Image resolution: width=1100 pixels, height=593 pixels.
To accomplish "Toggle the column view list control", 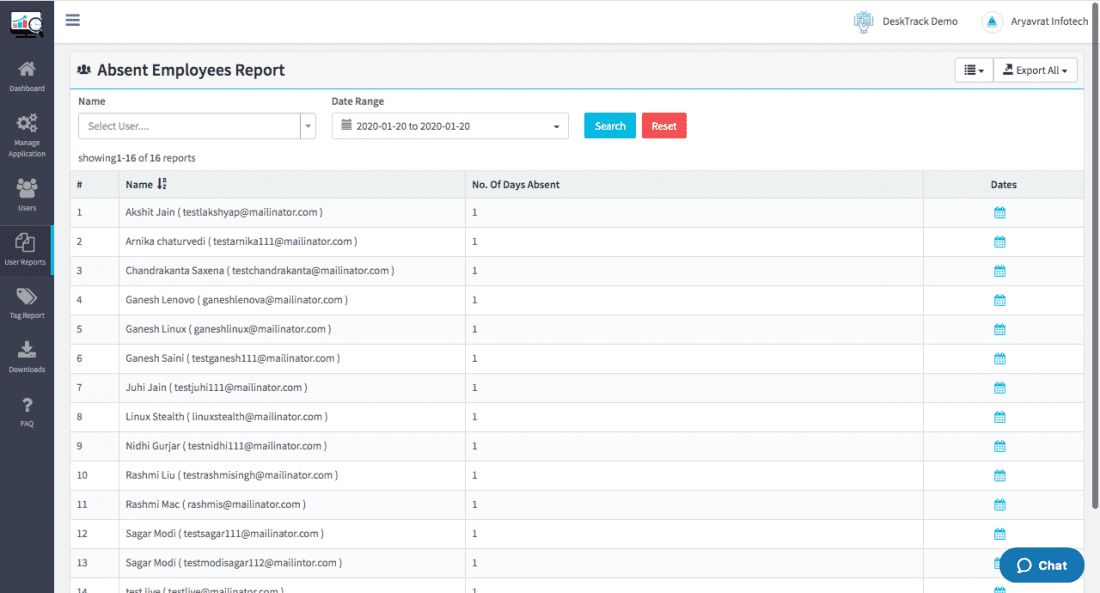I will coord(973,69).
